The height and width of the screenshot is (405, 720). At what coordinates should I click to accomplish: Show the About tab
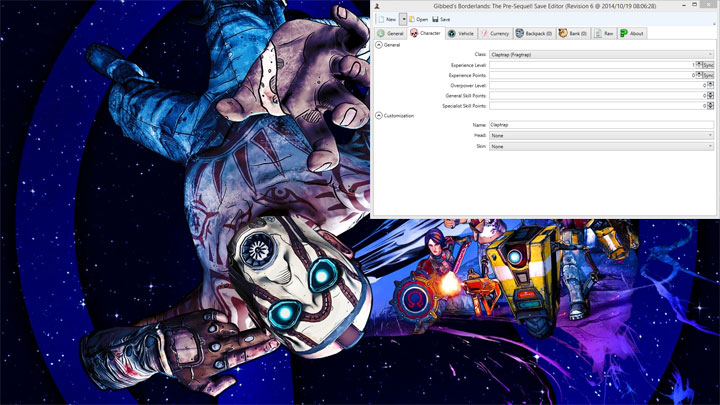(632, 34)
